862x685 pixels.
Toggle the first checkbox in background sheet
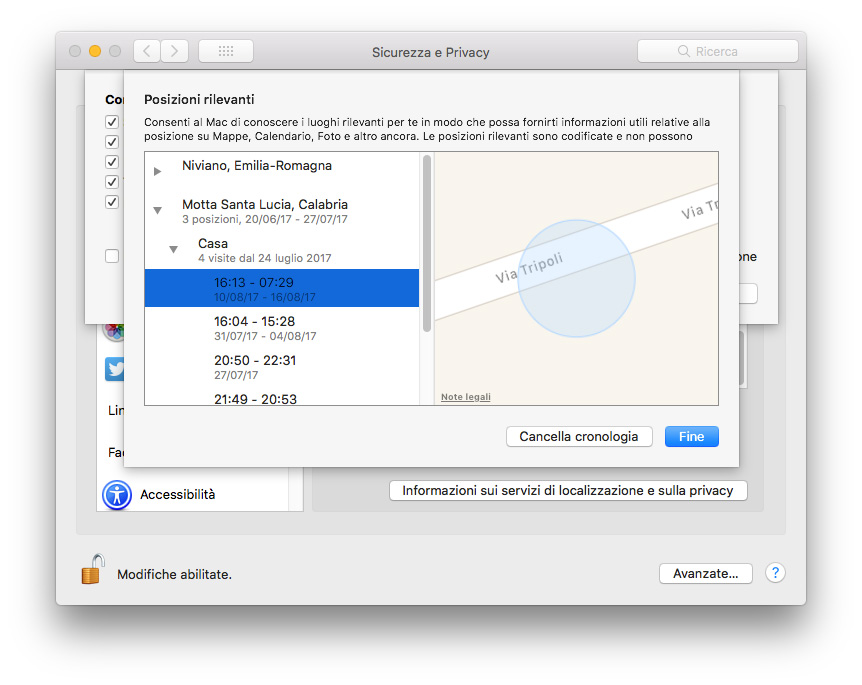pos(112,122)
